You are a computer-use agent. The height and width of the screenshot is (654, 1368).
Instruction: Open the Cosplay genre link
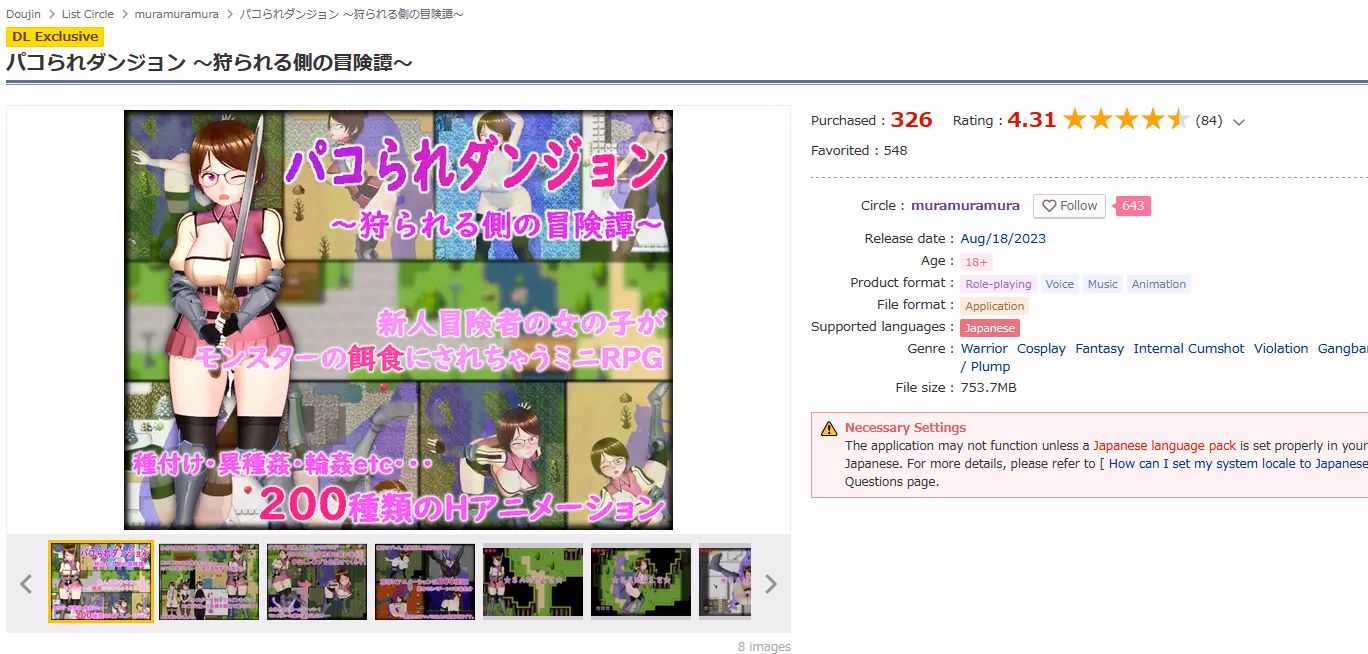1041,349
